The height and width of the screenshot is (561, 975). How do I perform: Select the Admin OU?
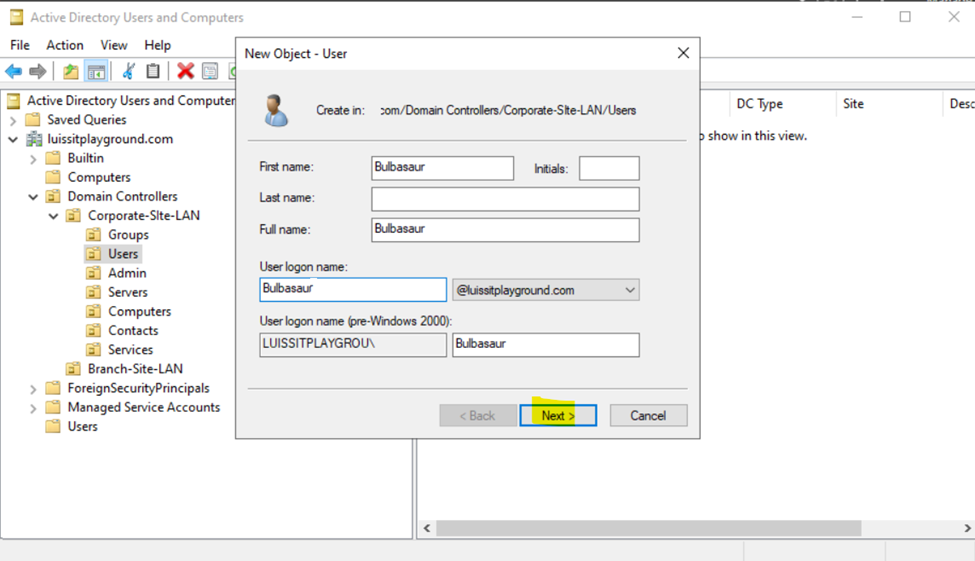[x=127, y=273]
